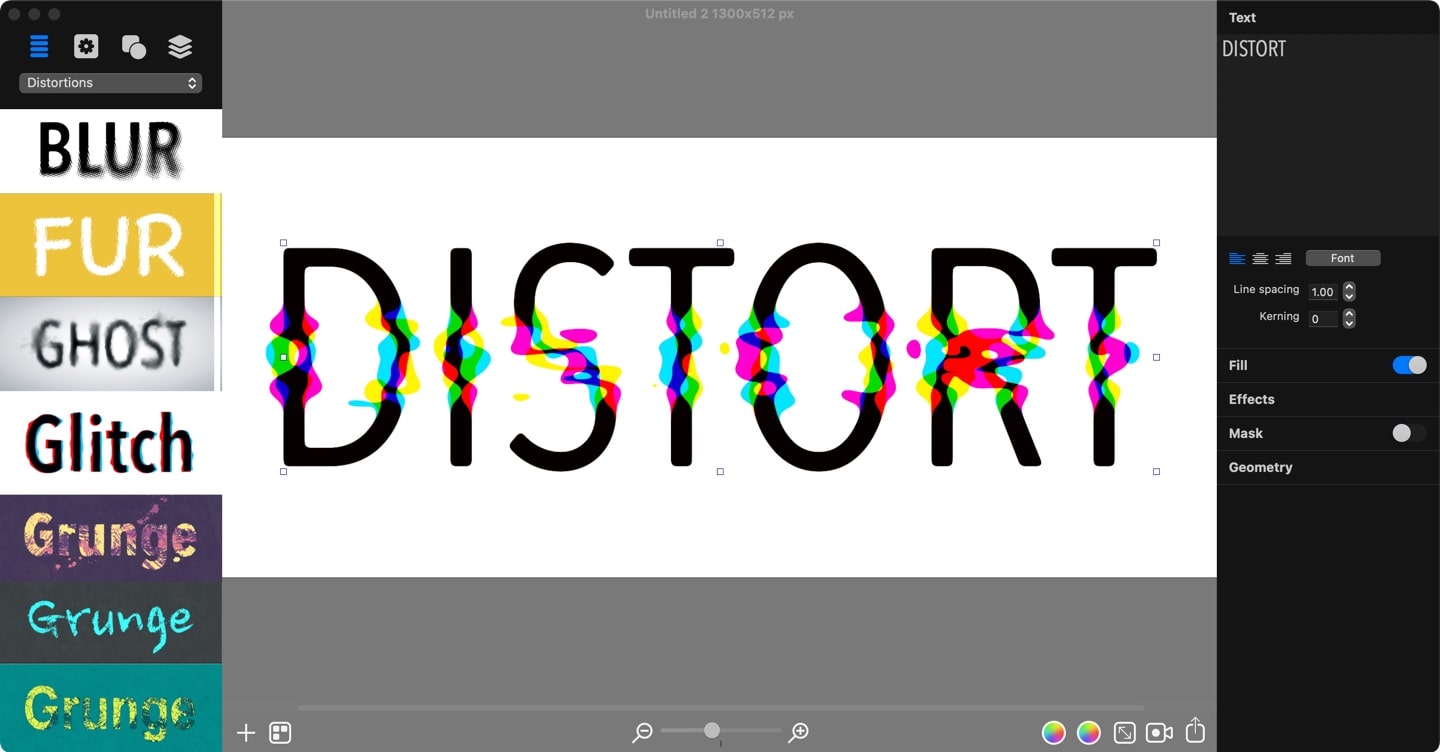Click the Kerning value field

pos(1323,319)
